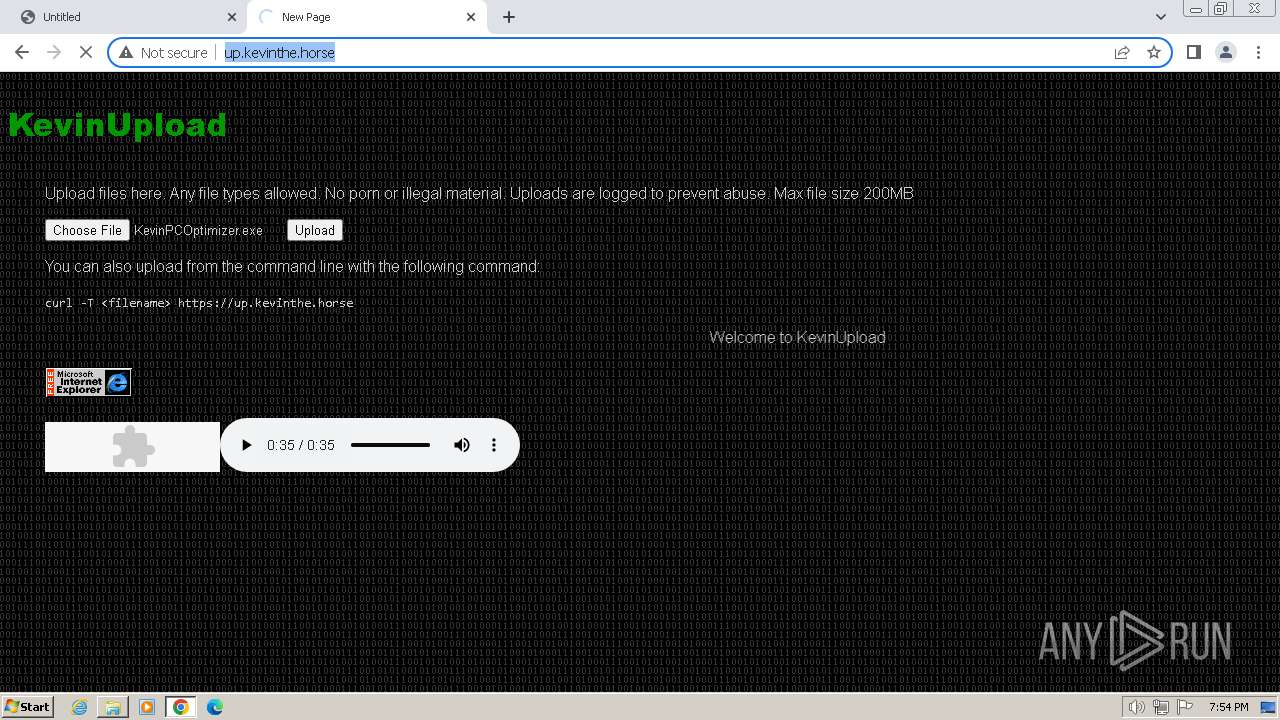
Task: Launch Internet Explorer from taskbar
Action: point(79,707)
